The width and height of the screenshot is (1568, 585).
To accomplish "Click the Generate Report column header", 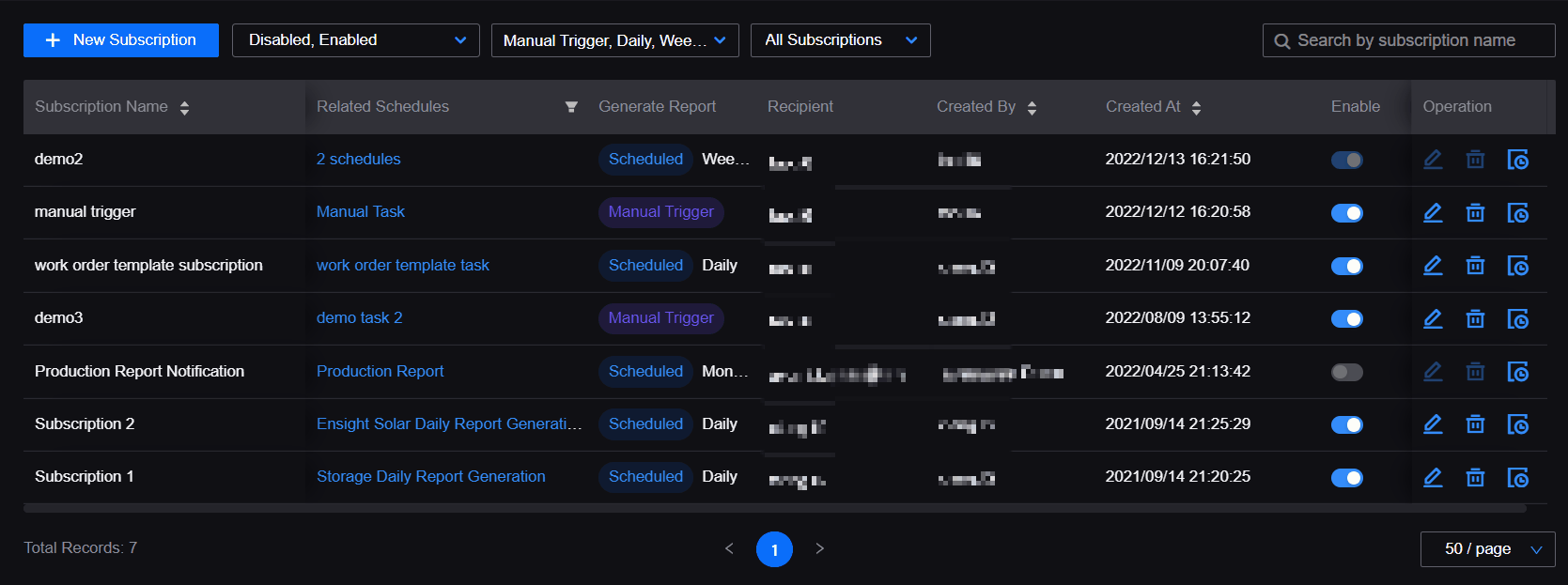I will tap(658, 107).
